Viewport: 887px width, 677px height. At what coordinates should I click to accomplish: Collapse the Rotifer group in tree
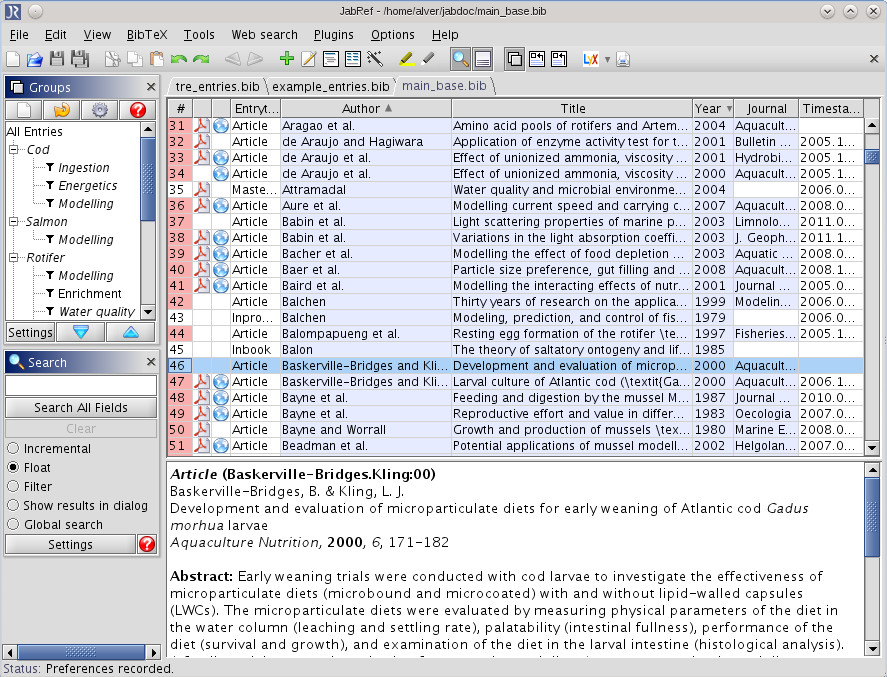(x=14, y=257)
